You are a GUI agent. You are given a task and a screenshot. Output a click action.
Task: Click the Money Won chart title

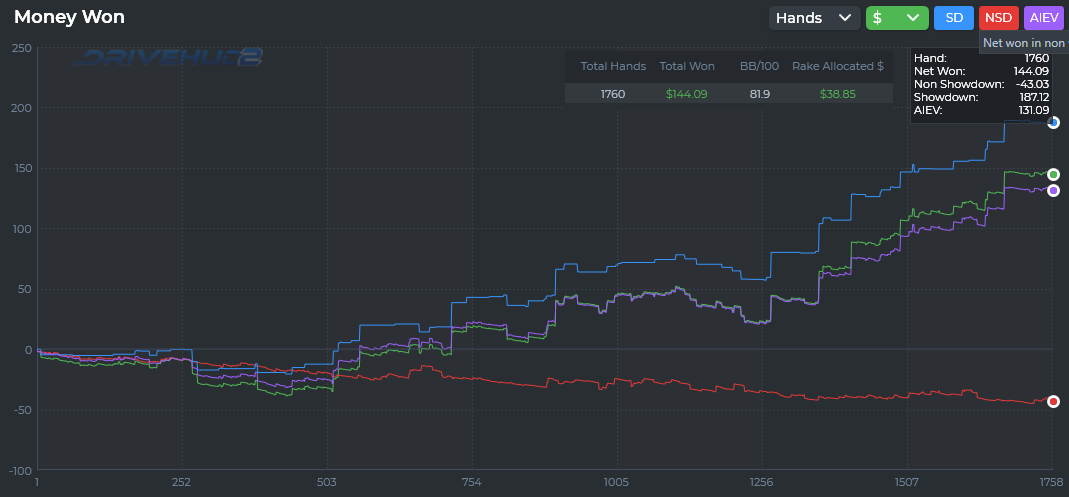tap(70, 17)
